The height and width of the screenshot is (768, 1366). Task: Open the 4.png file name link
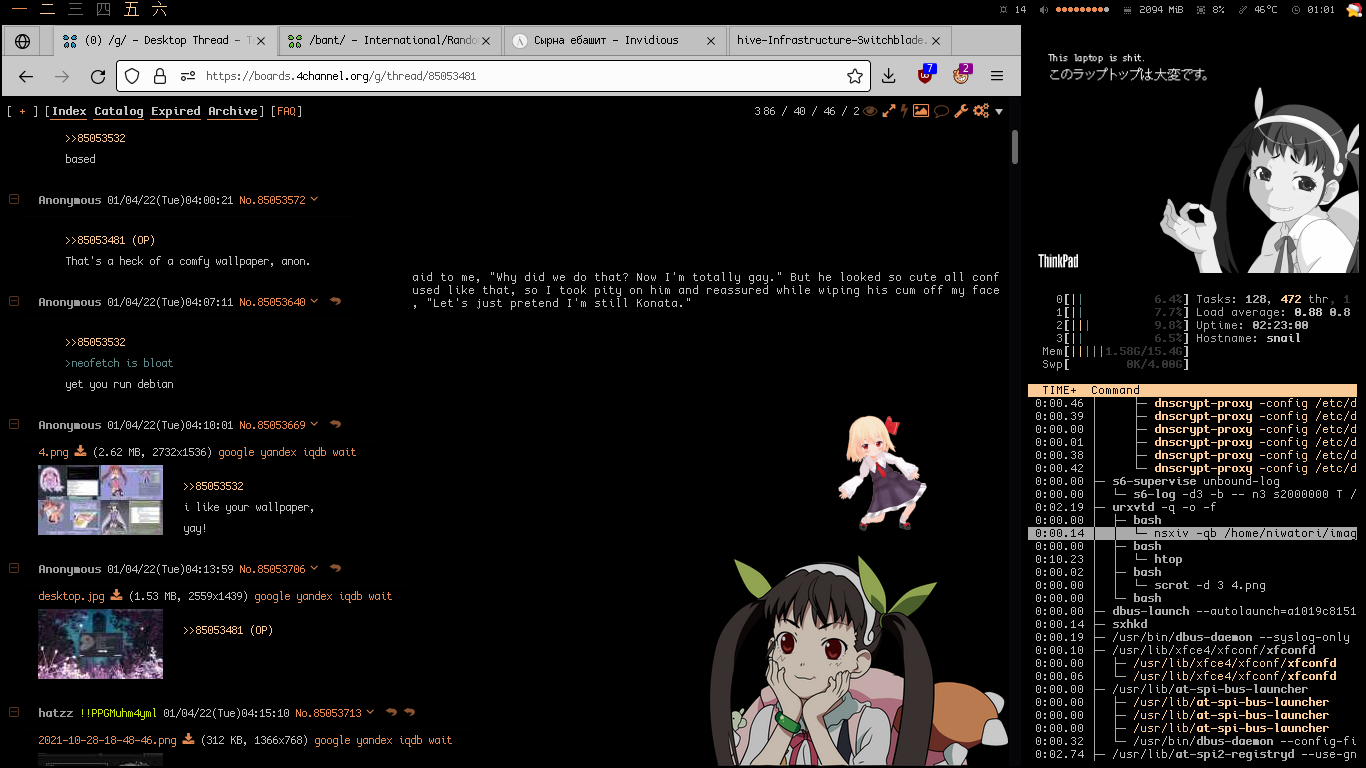[53, 452]
